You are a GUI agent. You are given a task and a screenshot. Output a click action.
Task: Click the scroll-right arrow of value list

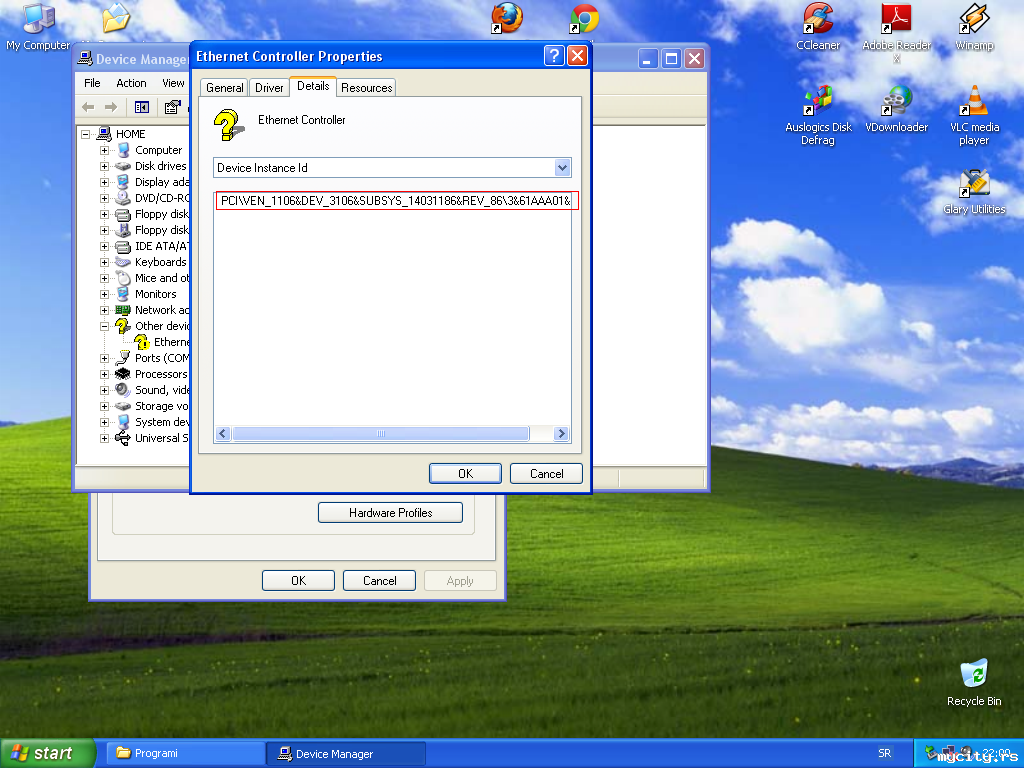click(x=561, y=434)
